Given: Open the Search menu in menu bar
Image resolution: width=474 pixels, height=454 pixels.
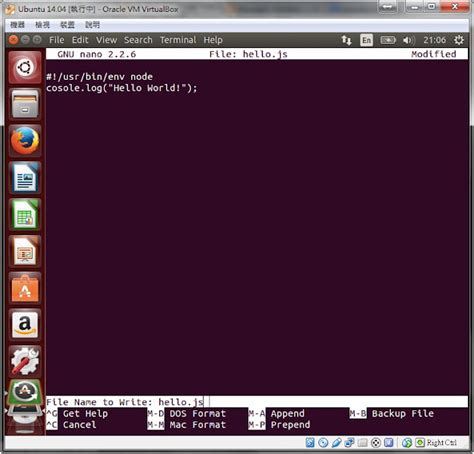Looking at the screenshot, I should pyautogui.click(x=138, y=40).
